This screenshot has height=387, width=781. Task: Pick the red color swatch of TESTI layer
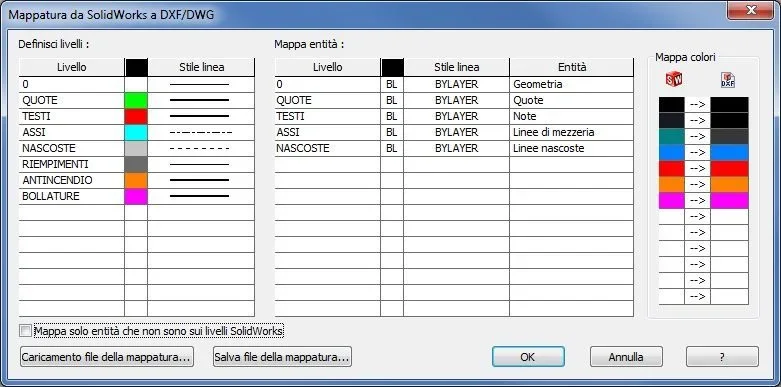(136, 116)
